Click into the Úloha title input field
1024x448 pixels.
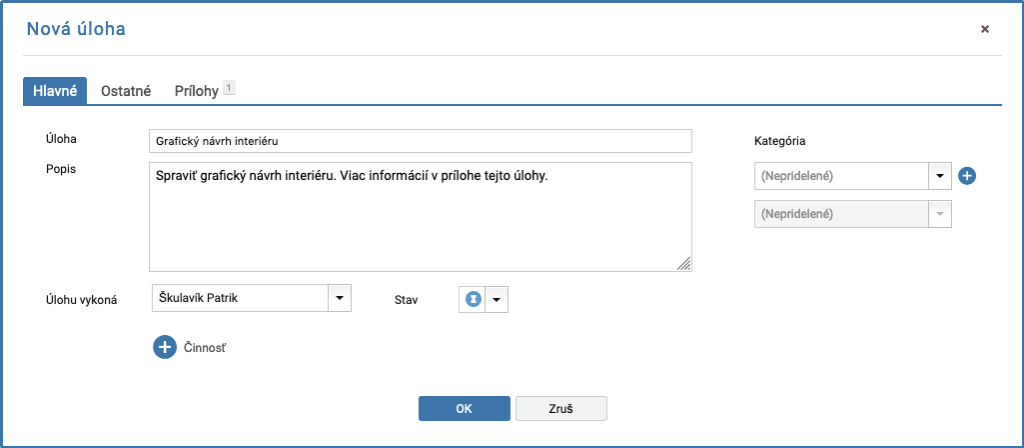[421, 140]
